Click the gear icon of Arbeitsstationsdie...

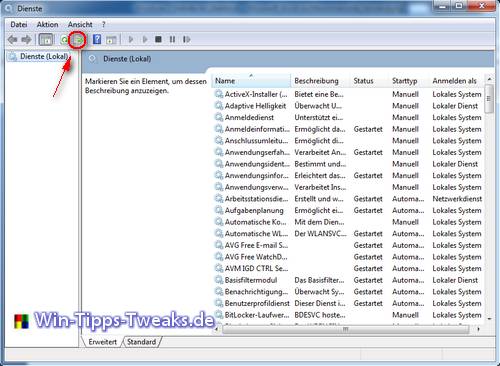(x=219, y=199)
